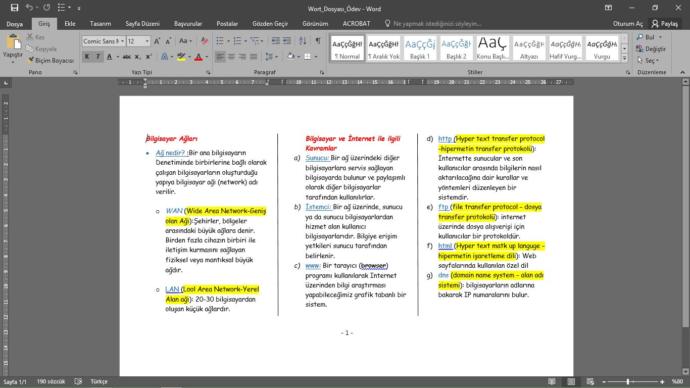Click the sort A-Z icon

[303, 41]
